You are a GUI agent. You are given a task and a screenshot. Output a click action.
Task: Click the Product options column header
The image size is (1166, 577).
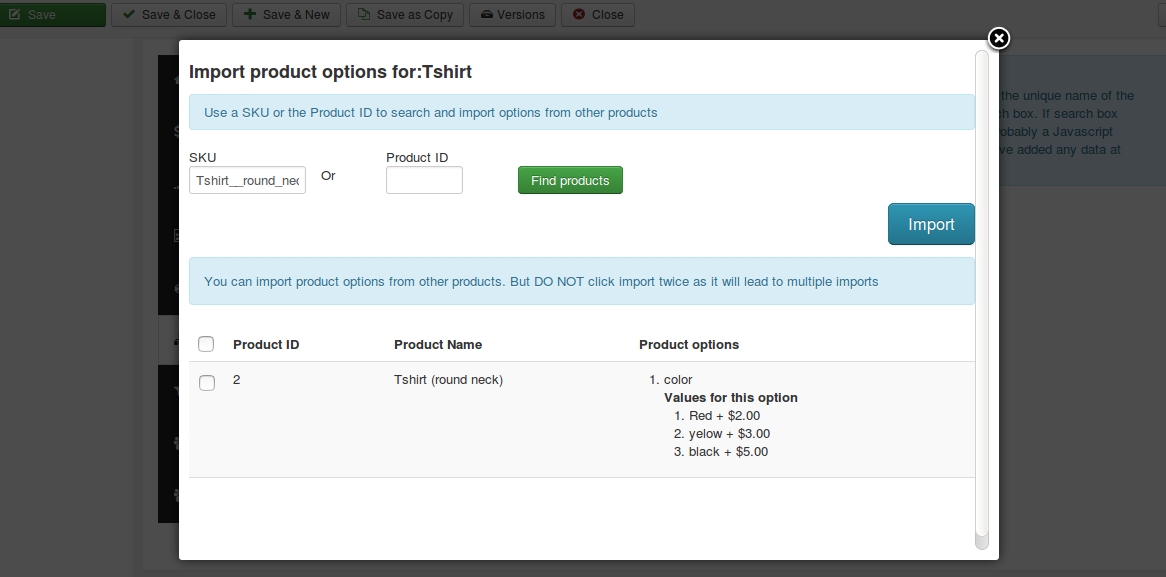(689, 344)
